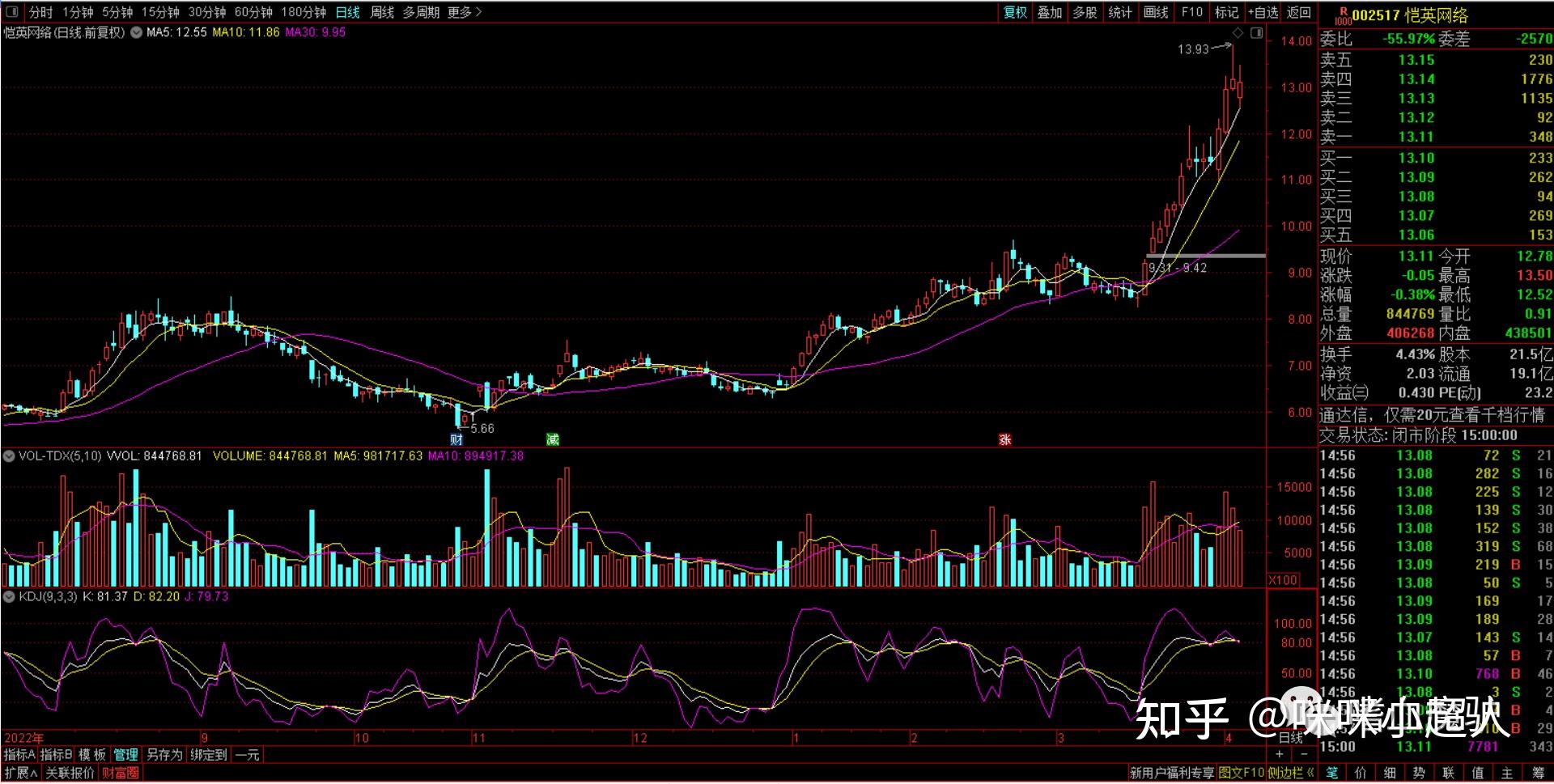Open the 关联报价 tab

point(70,773)
